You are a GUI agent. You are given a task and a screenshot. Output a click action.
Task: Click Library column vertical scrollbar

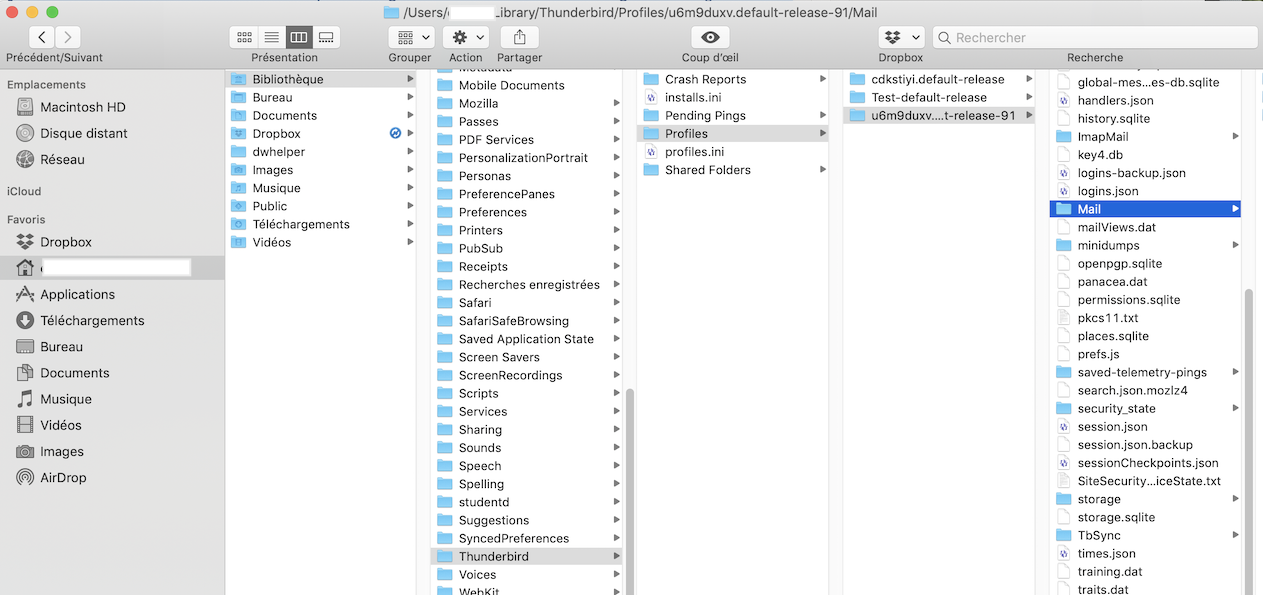pyautogui.click(x=629, y=490)
